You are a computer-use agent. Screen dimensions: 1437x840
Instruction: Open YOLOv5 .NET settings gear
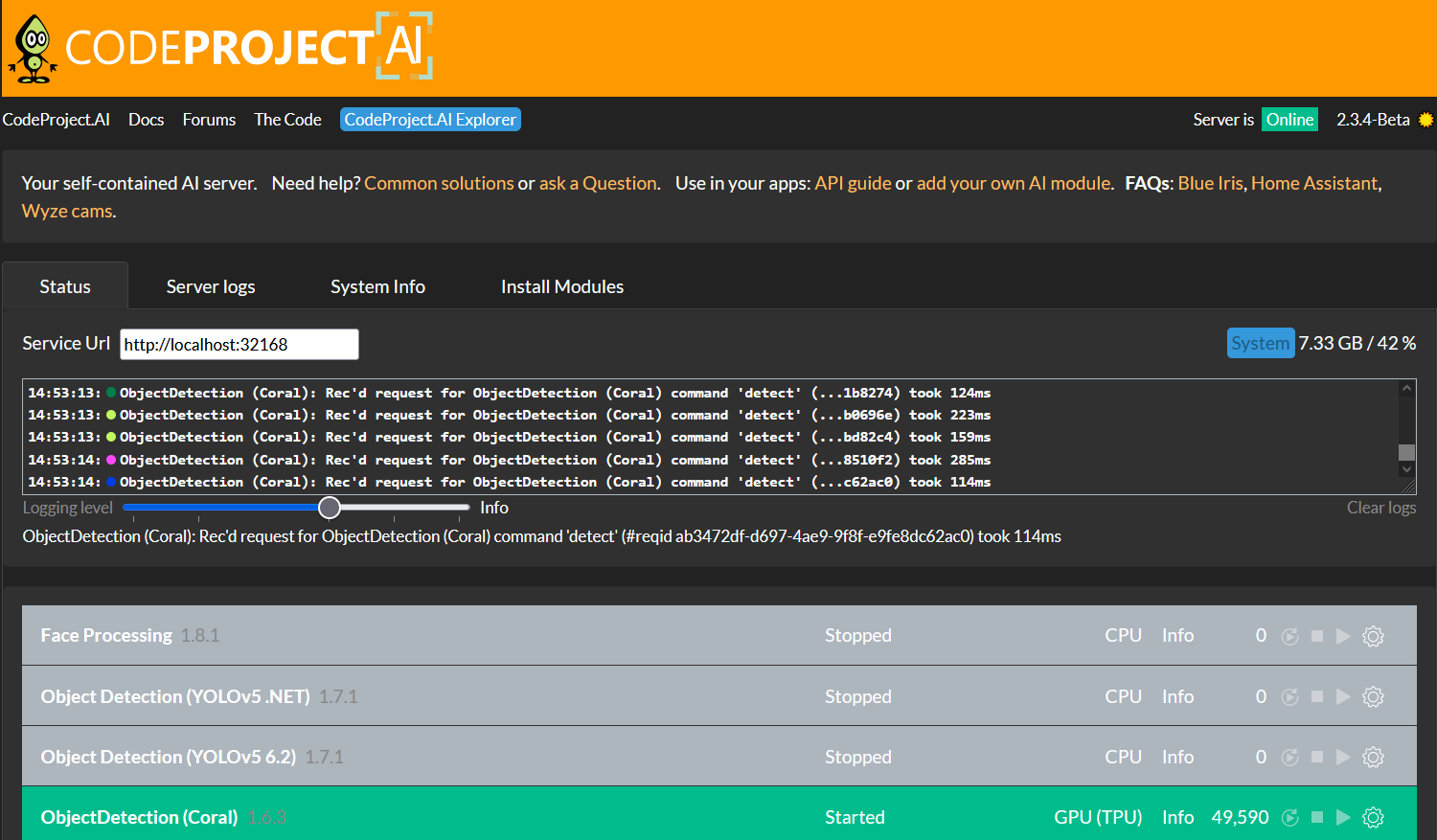tap(1374, 696)
